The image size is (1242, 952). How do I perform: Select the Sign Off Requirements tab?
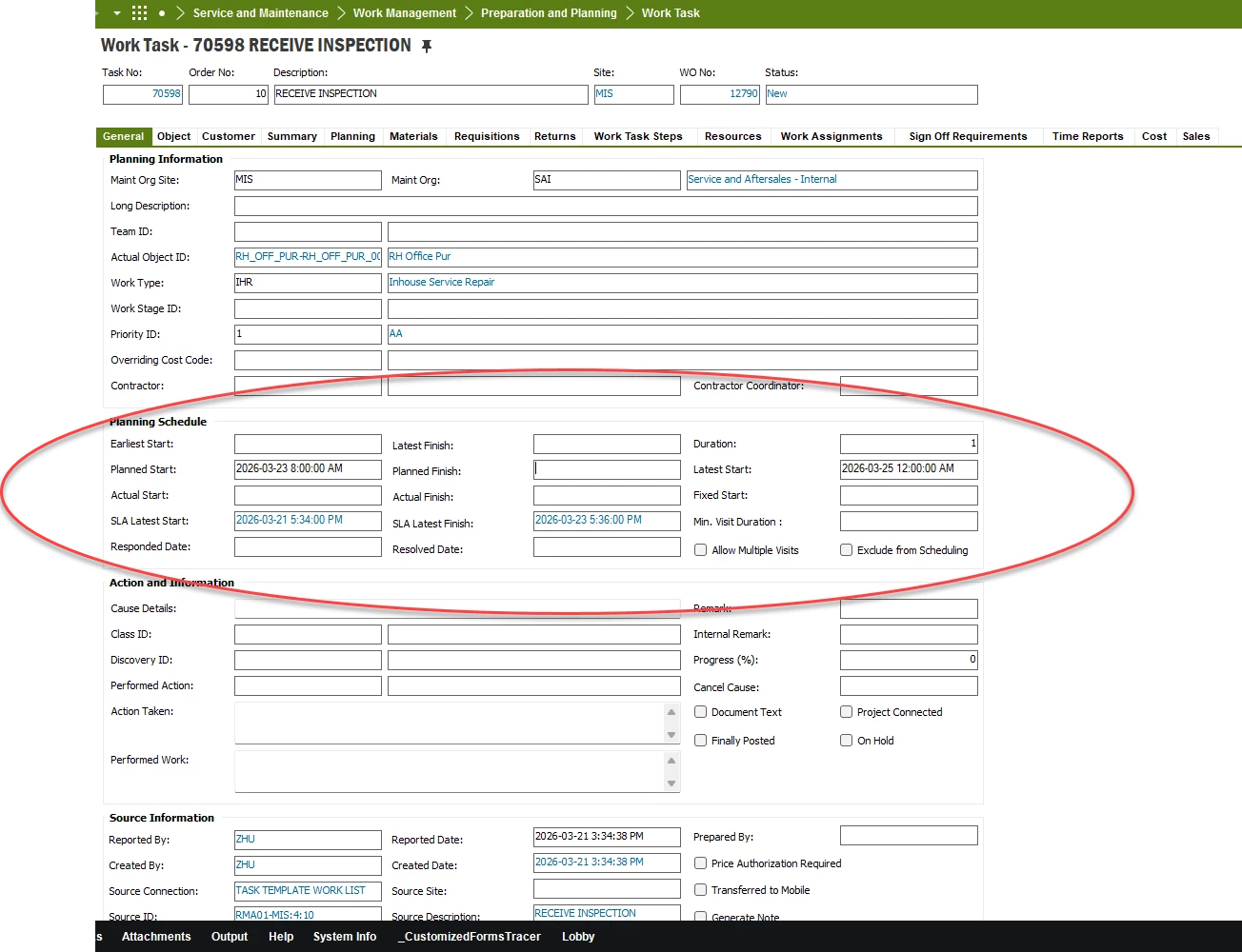coord(968,136)
